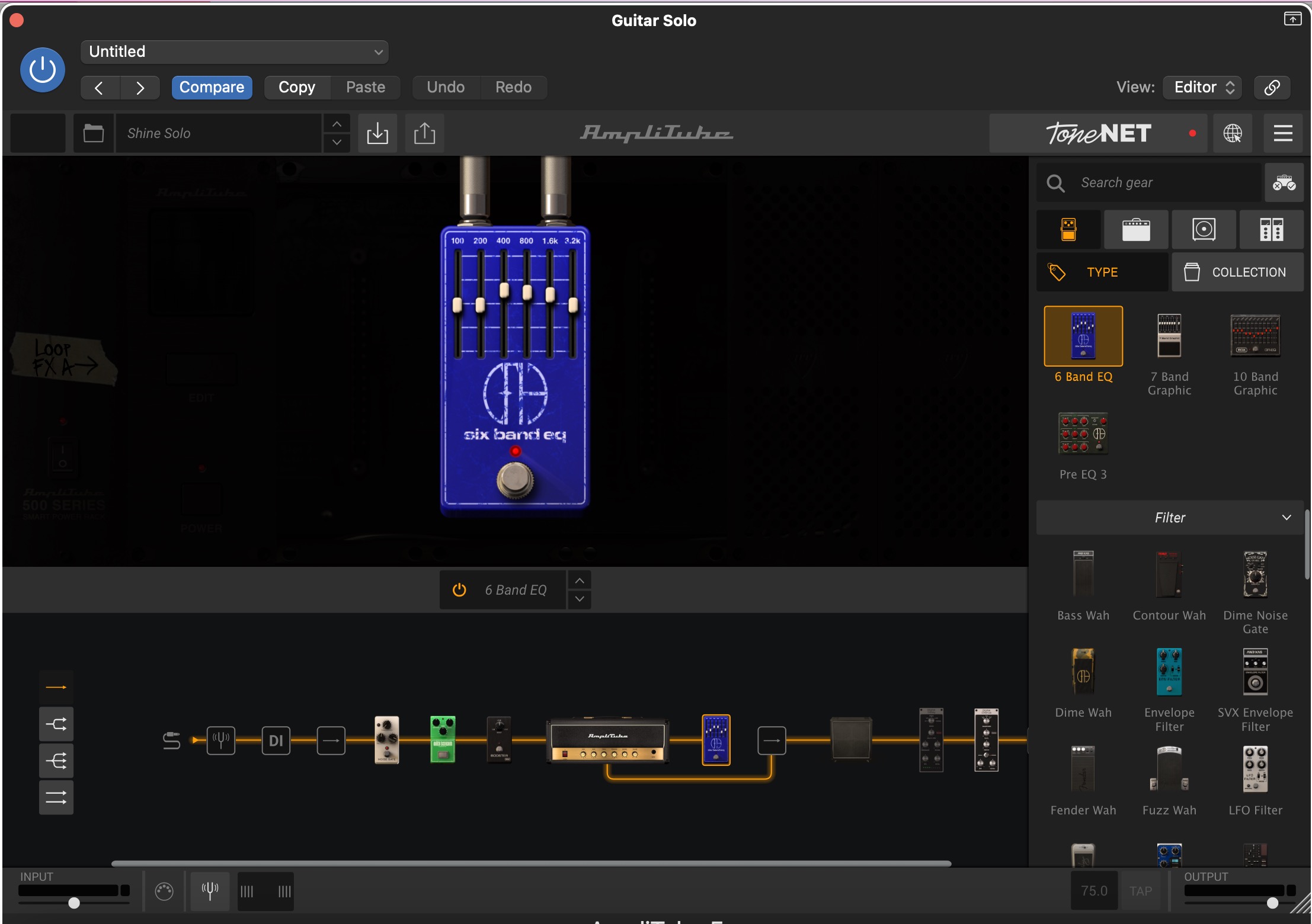Image resolution: width=1312 pixels, height=924 pixels.
Task: Select the amplifier gear category
Action: [1136, 229]
